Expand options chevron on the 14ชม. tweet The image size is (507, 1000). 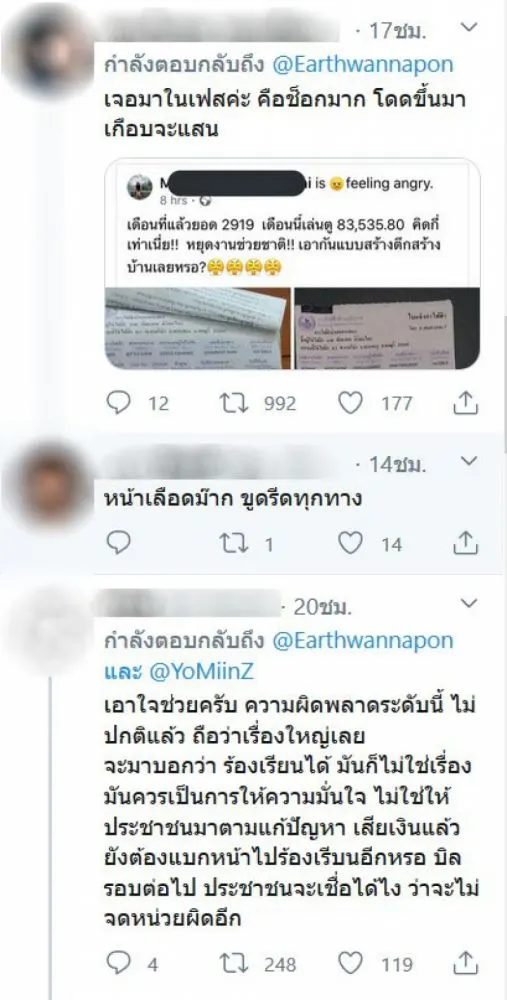coord(469,460)
